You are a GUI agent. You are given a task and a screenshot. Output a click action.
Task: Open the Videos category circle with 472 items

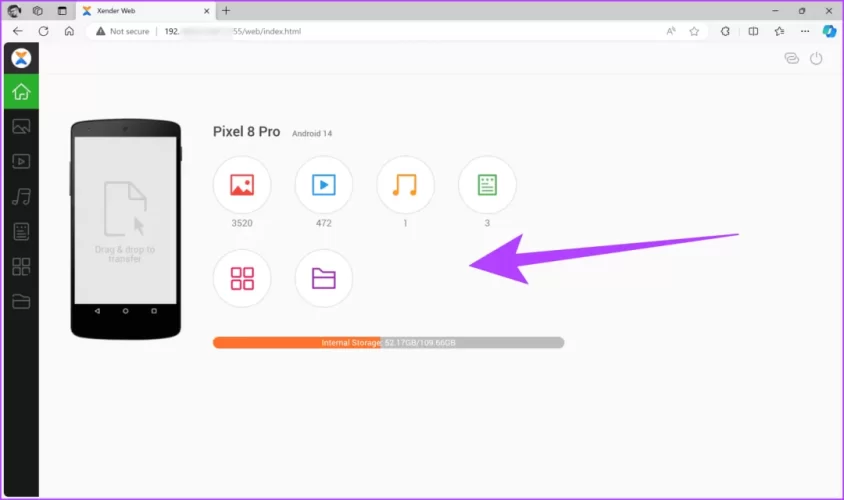click(x=323, y=185)
